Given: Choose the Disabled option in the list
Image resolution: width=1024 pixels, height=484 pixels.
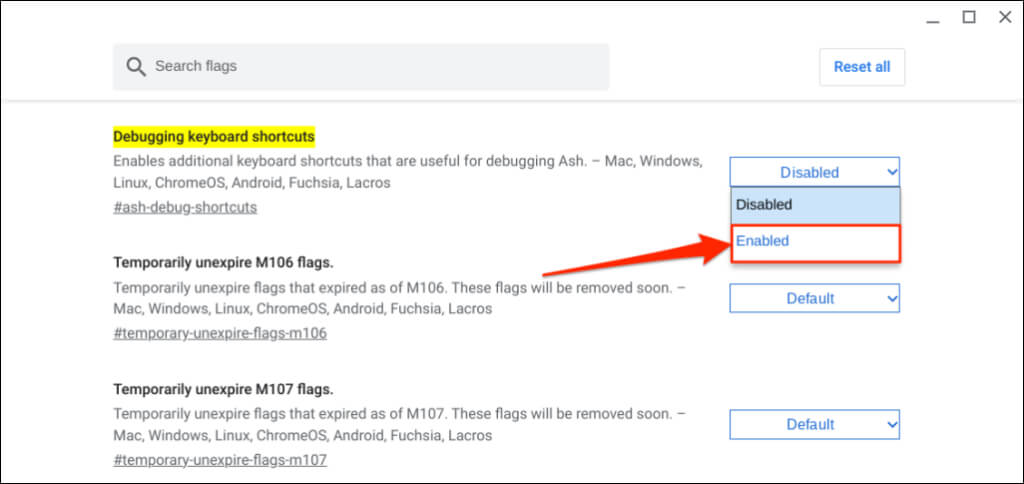Looking at the screenshot, I should point(814,204).
